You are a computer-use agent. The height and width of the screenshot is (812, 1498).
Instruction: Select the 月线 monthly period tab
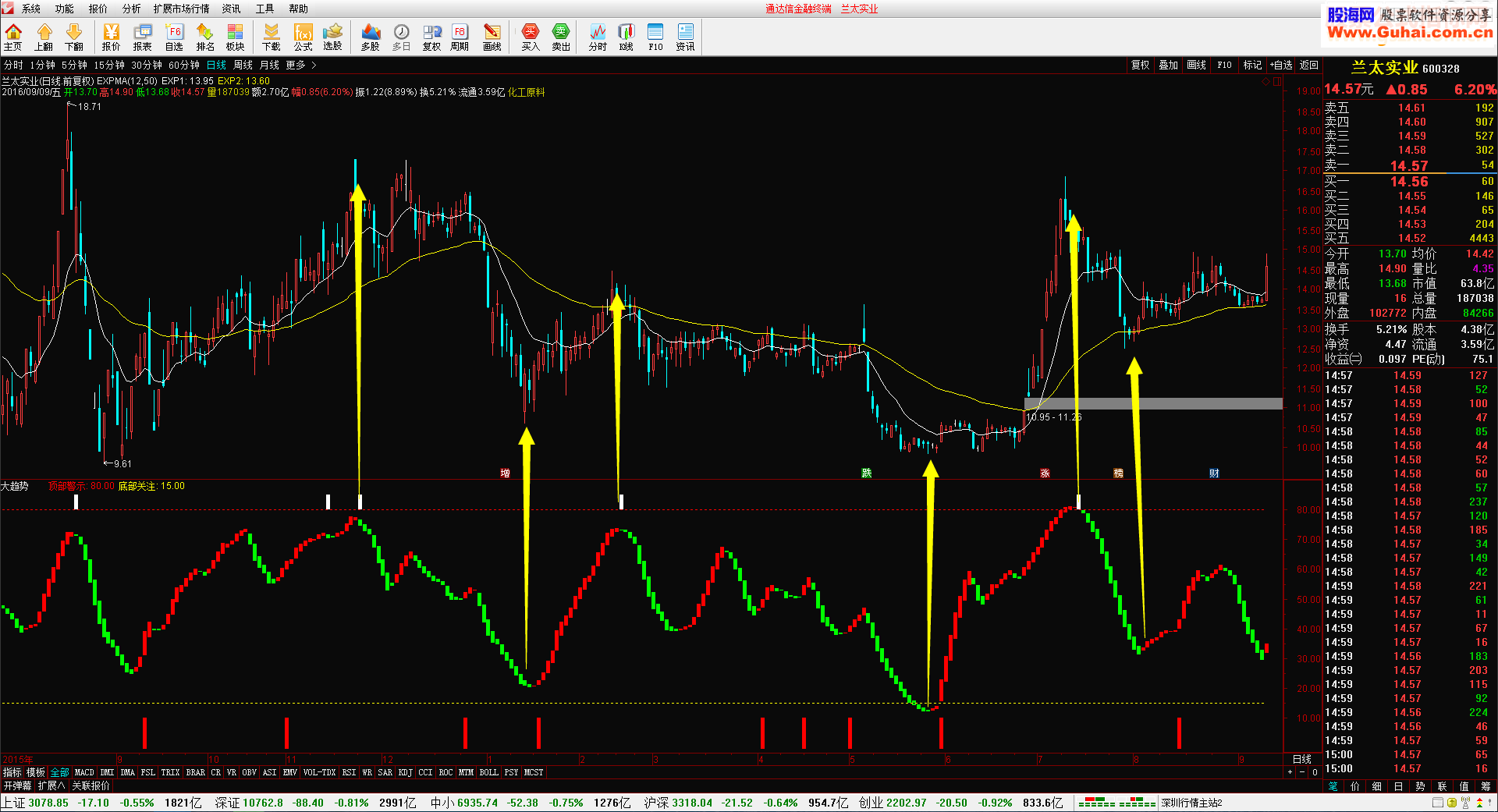click(x=270, y=66)
